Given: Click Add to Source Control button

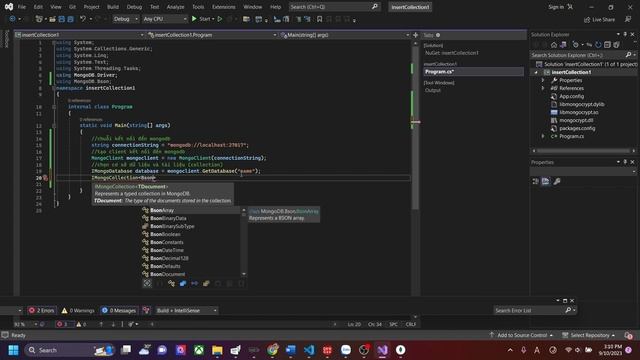Looking at the screenshot, I should [x=521, y=335].
